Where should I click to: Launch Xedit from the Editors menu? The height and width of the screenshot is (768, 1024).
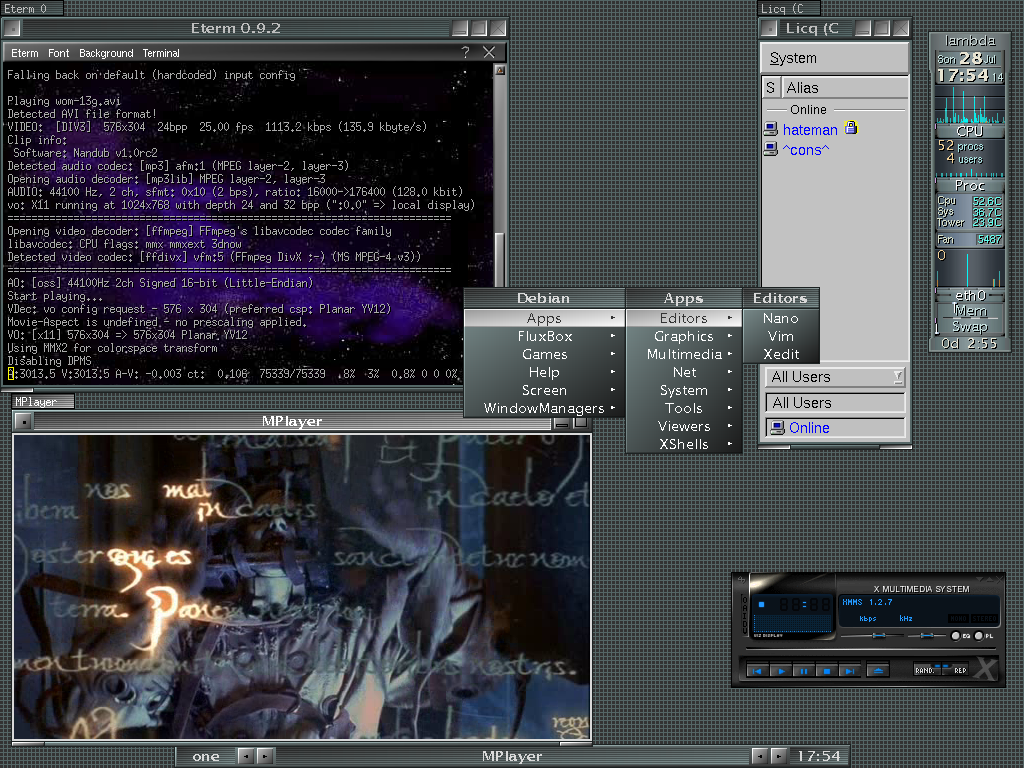pyautogui.click(x=780, y=354)
